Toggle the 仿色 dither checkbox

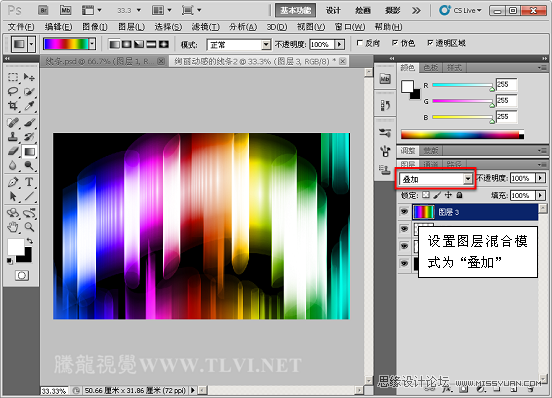pyautogui.click(x=395, y=43)
